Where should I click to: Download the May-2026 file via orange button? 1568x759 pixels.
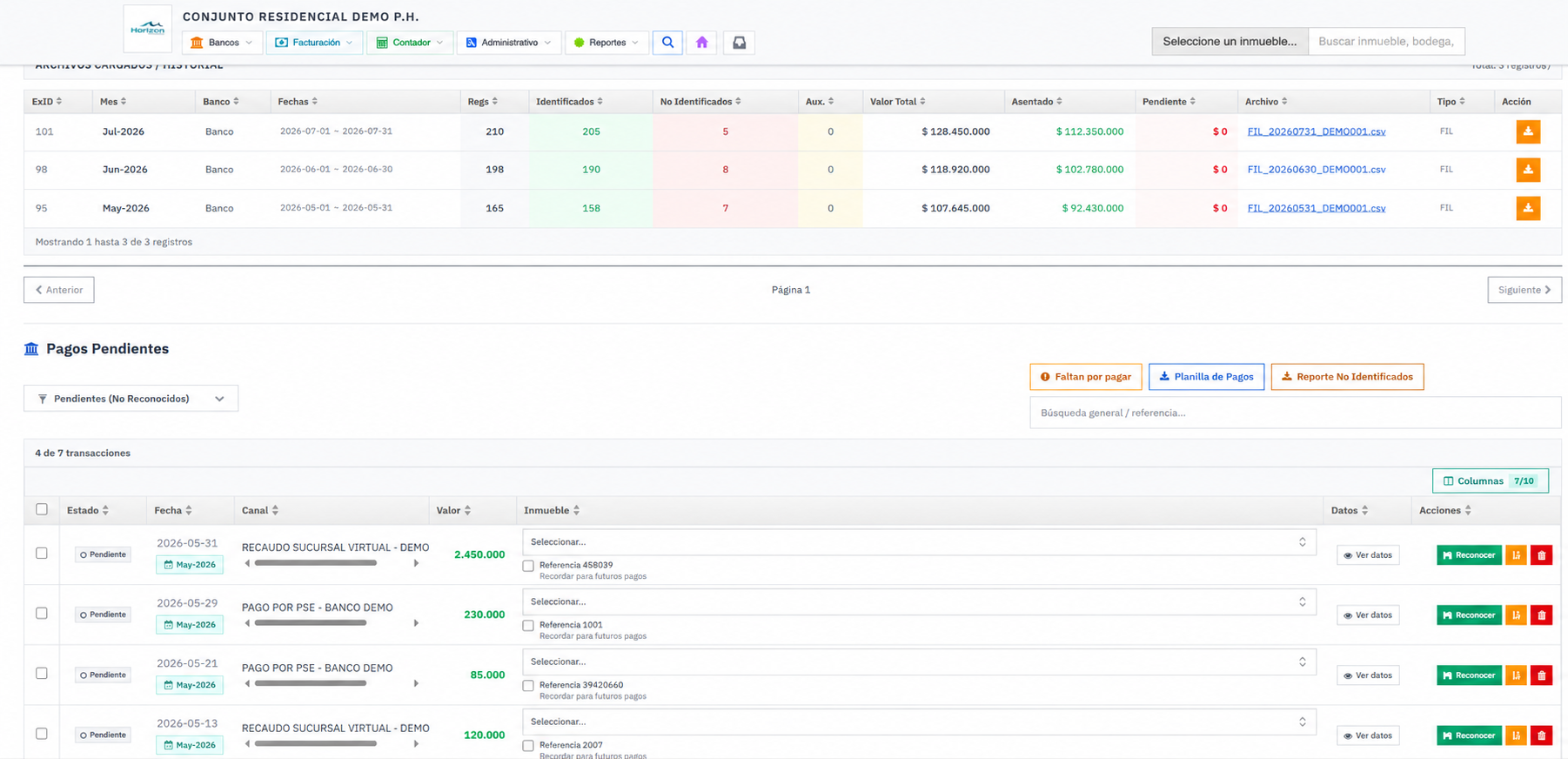pos(1528,208)
